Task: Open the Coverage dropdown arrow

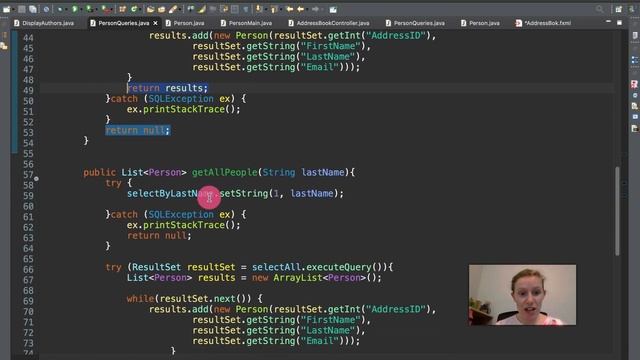Action: tap(97, 9)
